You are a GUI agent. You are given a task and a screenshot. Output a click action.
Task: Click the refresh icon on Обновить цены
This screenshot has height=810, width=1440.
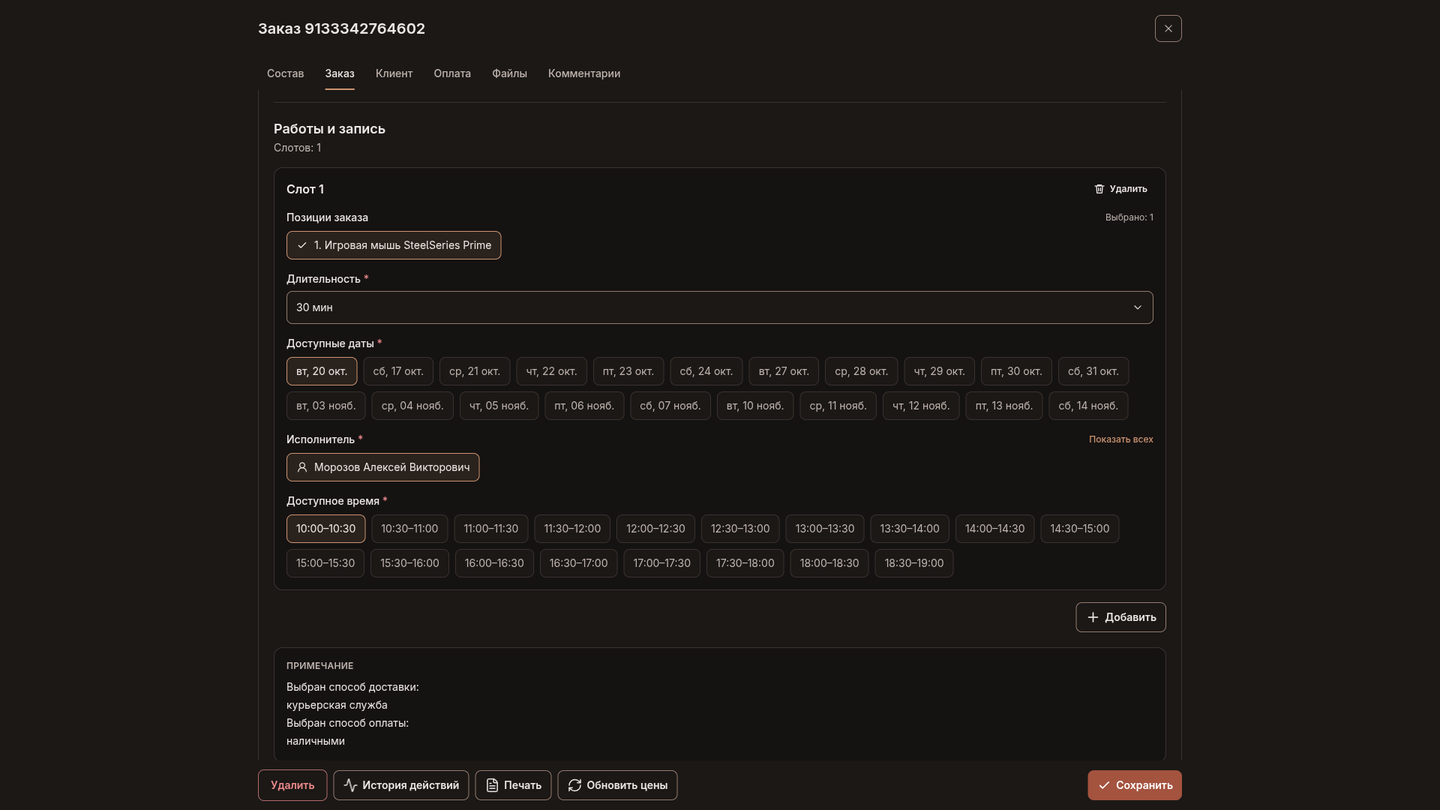tap(575, 785)
